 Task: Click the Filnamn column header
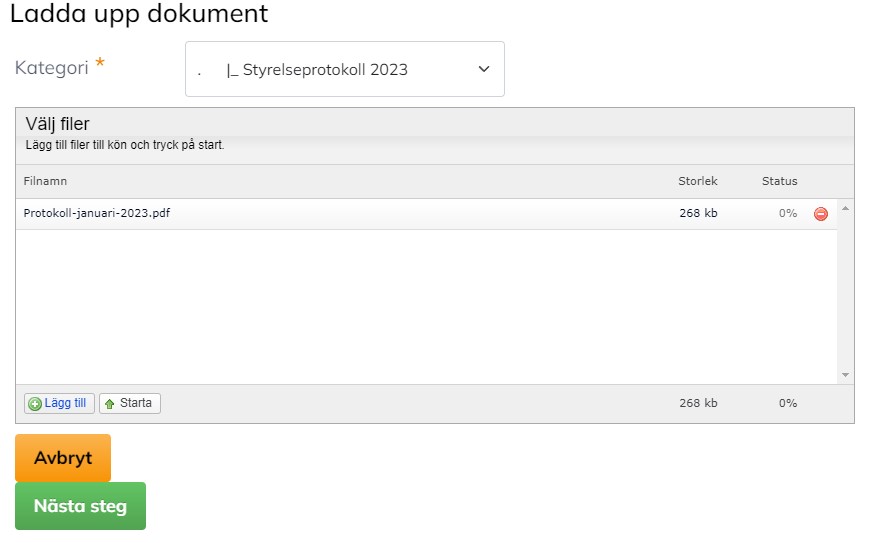pyautogui.click(x=45, y=181)
